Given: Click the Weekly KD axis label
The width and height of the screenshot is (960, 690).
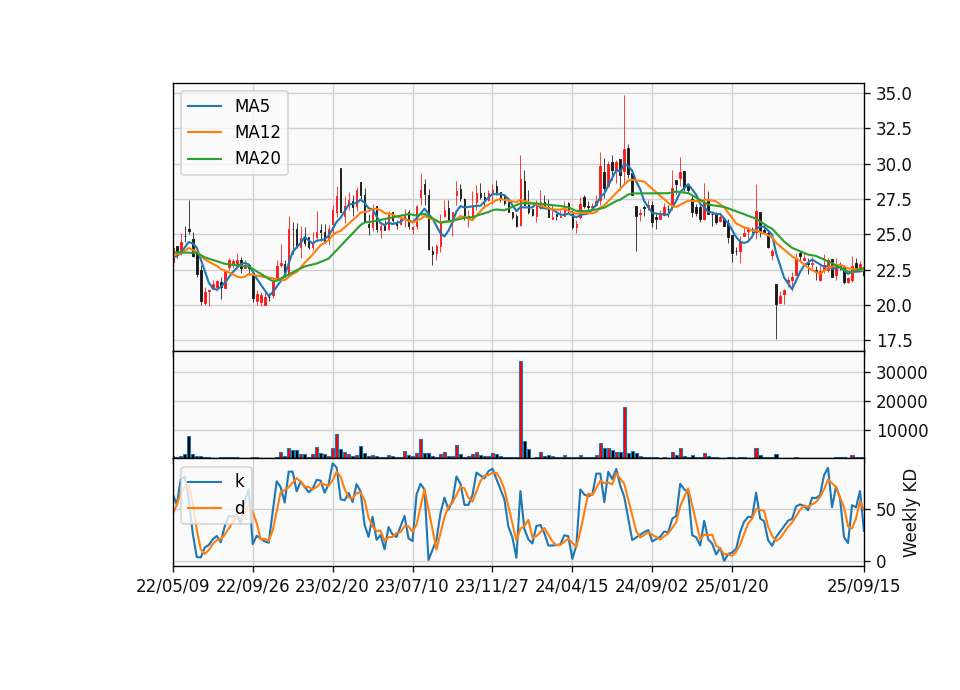Looking at the screenshot, I should pyautogui.click(x=909, y=513).
